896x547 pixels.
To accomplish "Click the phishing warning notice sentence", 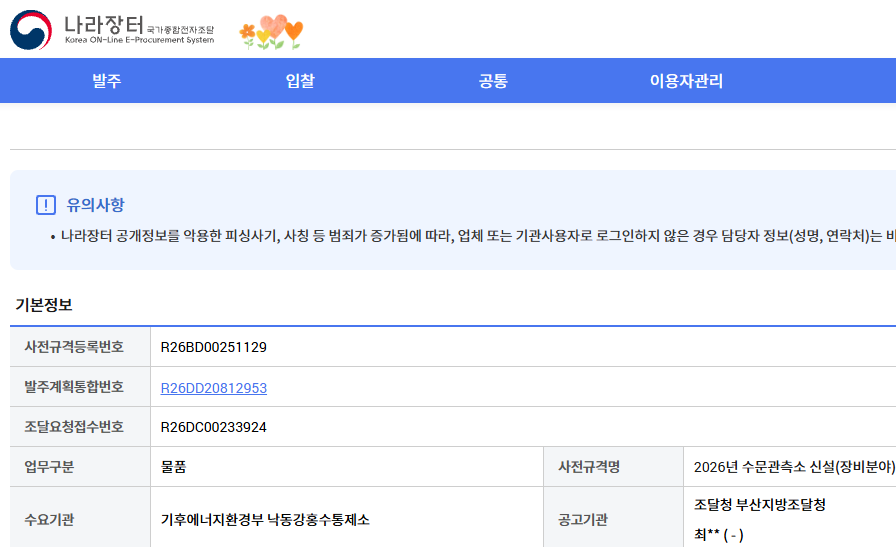I will [x=478, y=235].
